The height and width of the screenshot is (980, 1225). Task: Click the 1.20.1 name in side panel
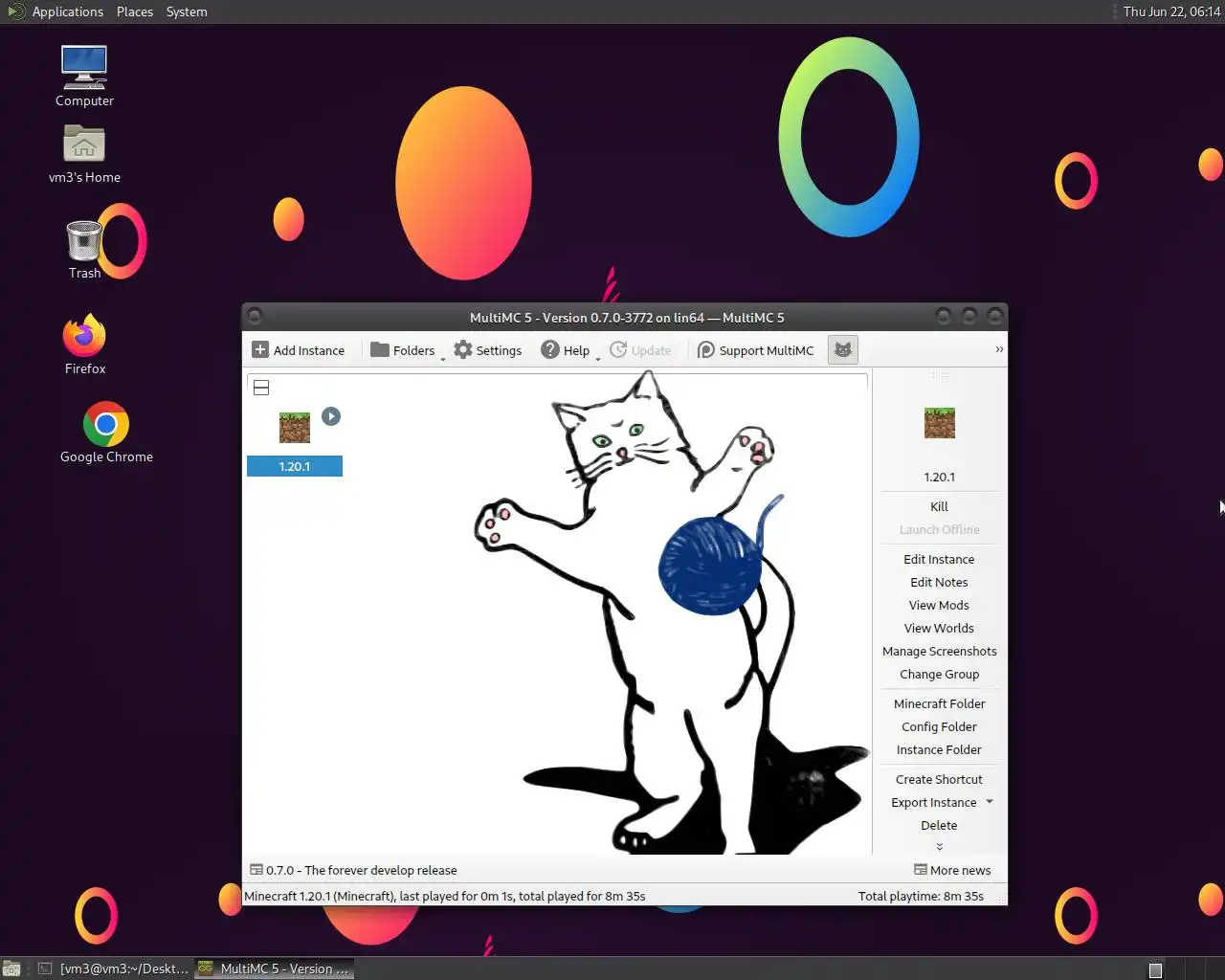[940, 477]
